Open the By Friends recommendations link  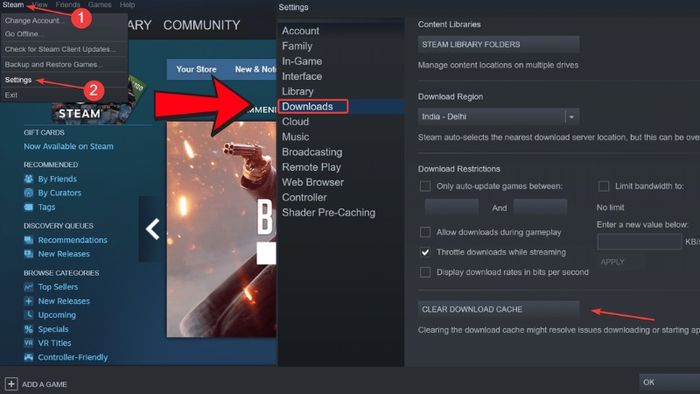[58, 179]
